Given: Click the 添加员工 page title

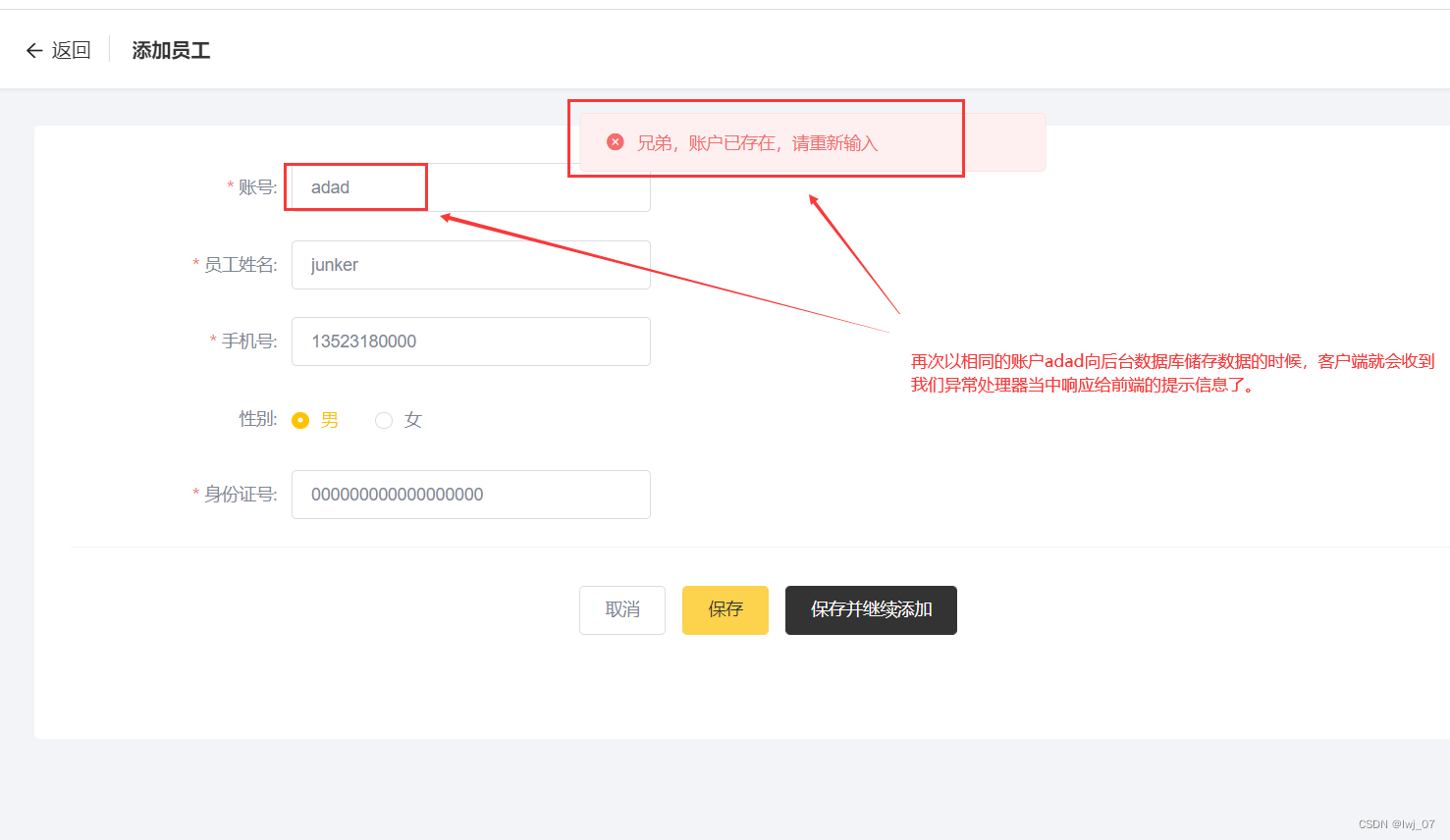Looking at the screenshot, I should [171, 50].
